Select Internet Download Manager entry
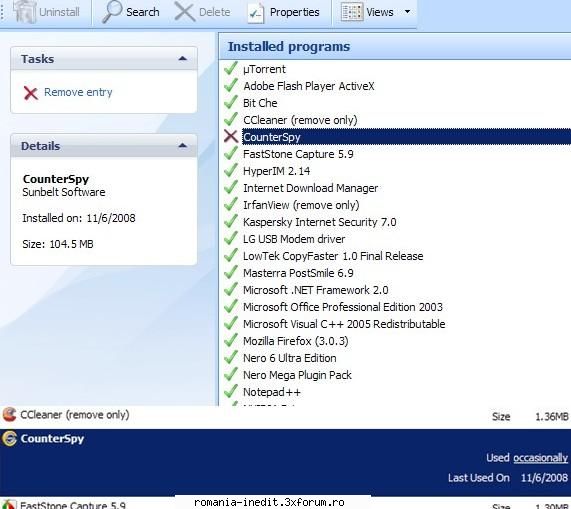 click(x=310, y=188)
